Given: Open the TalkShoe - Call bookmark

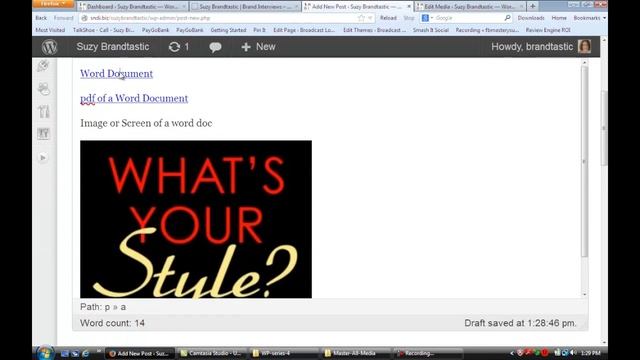Looking at the screenshot, I should pyautogui.click(x=103, y=30).
